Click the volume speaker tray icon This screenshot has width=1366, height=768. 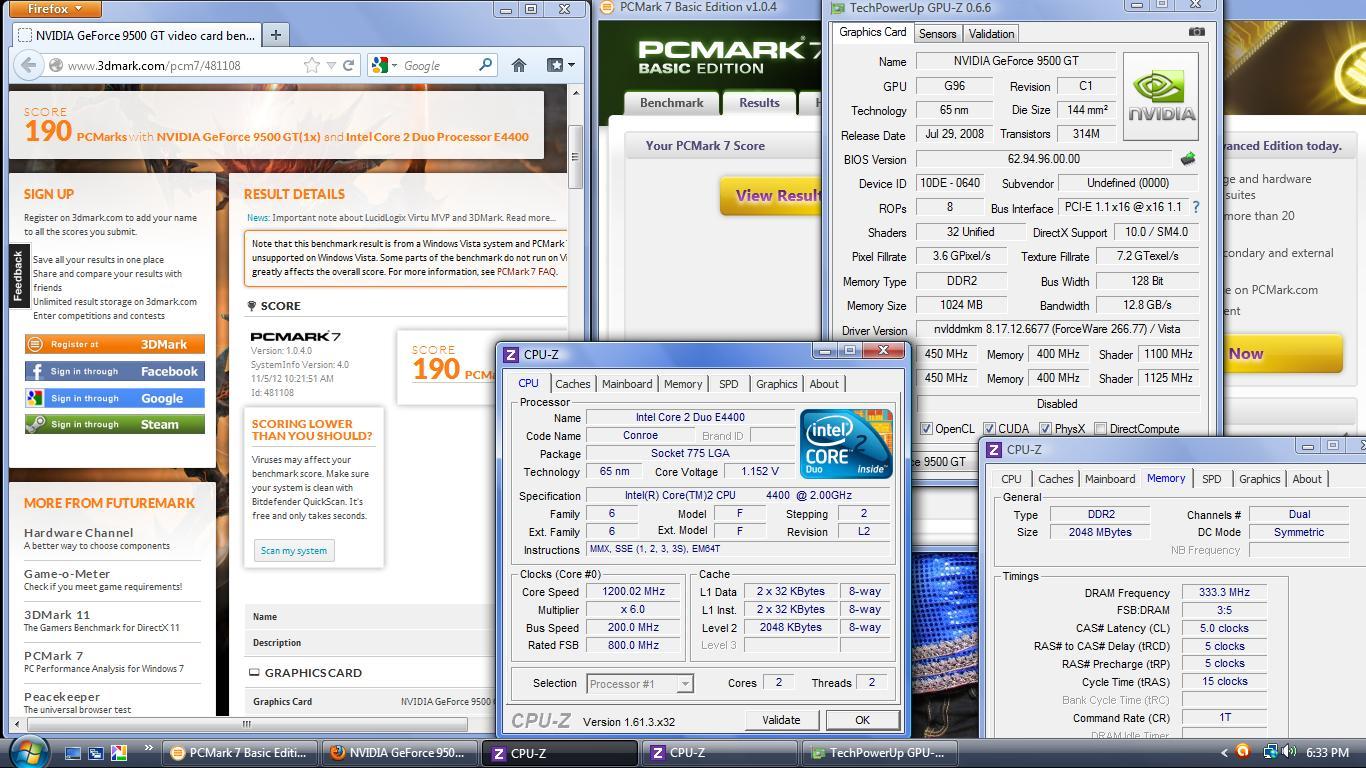[x=1287, y=752]
